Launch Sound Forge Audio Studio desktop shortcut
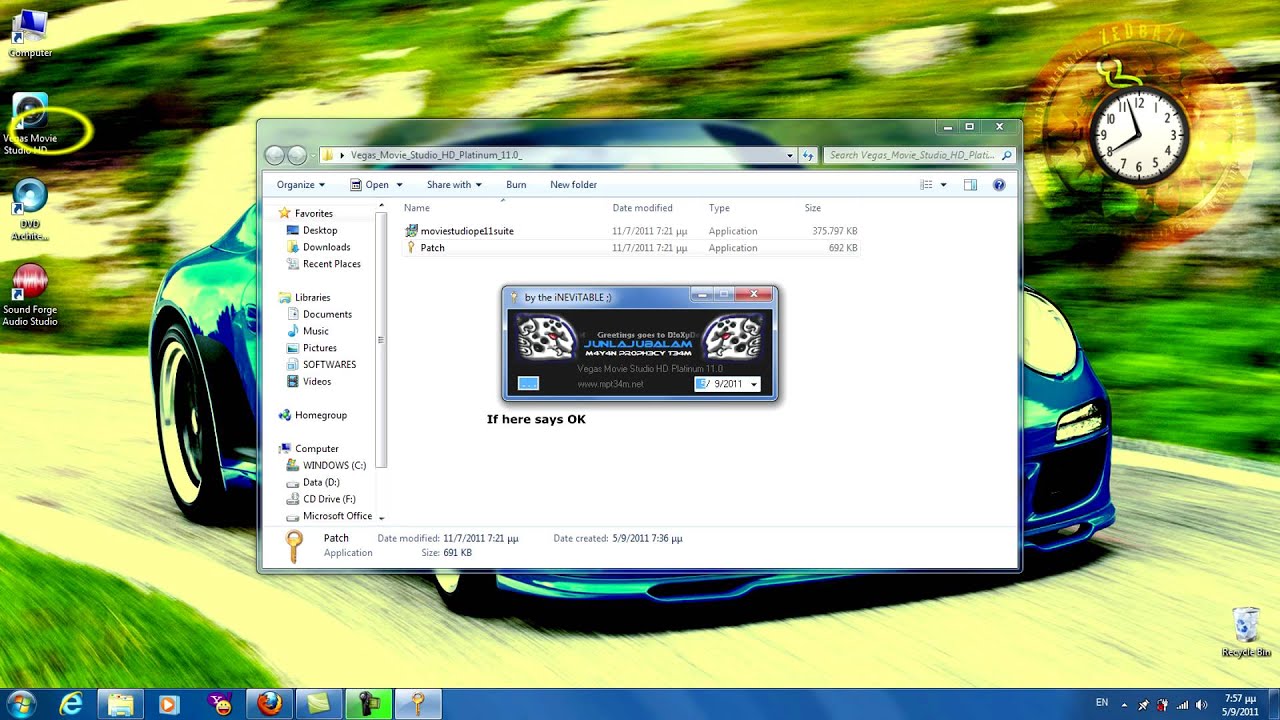The height and width of the screenshot is (720, 1280). [x=30, y=296]
